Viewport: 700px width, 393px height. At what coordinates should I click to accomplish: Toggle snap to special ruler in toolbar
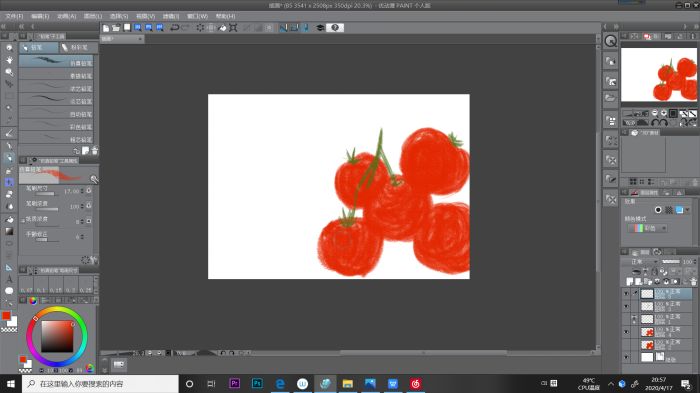pos(294,28)
